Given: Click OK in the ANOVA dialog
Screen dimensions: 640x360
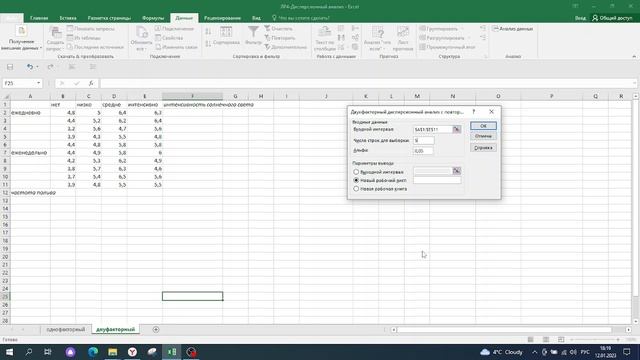Looking at the screenshot, I should pyautogui.click(x=483, y=126).
